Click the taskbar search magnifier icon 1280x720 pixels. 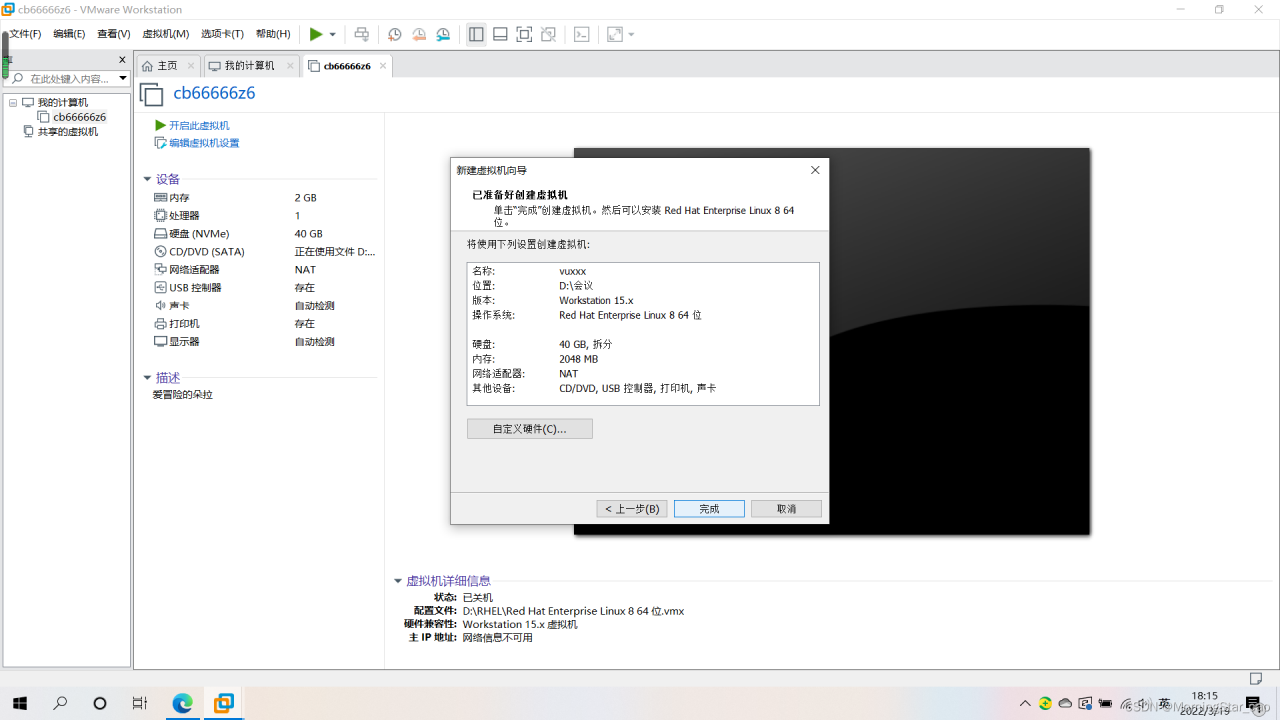click(x=60, y=704)
